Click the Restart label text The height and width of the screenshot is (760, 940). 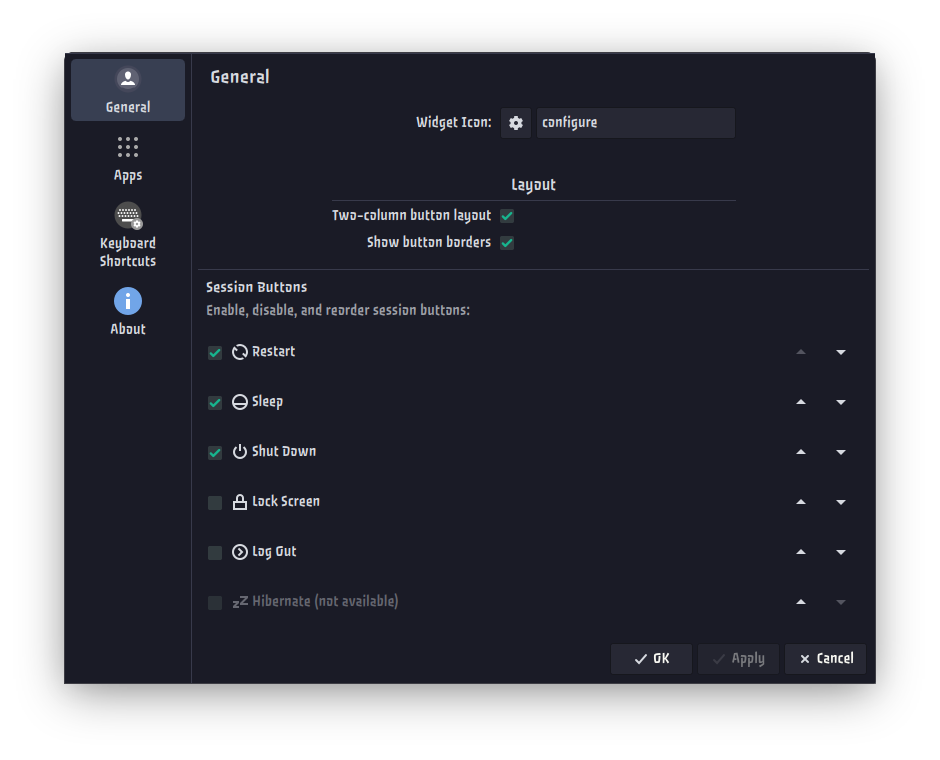(x=273, y=352)
